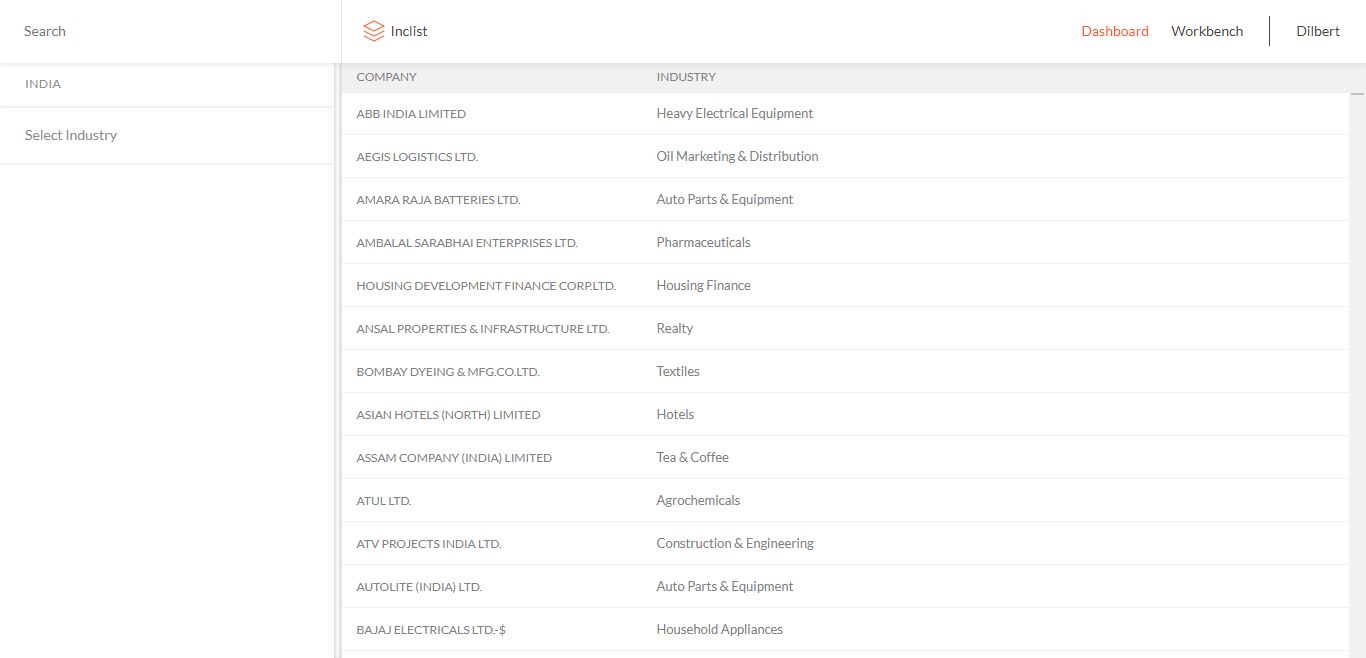This screenshot has height=658, width=1366.
Task: Open Assam Company (India) Limited
Action: point(454,458)
